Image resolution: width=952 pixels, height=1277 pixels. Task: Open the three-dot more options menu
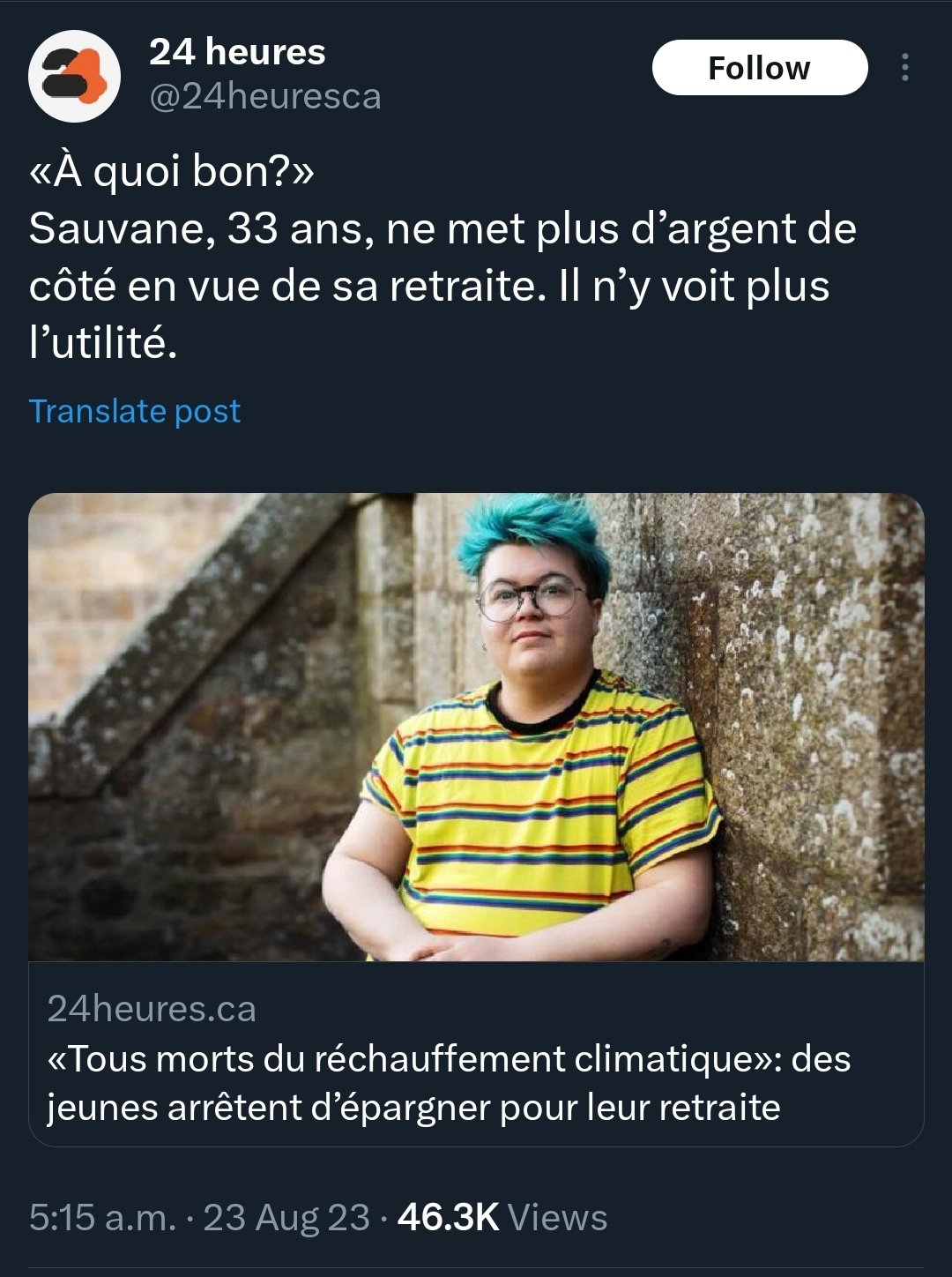(905, 68)
